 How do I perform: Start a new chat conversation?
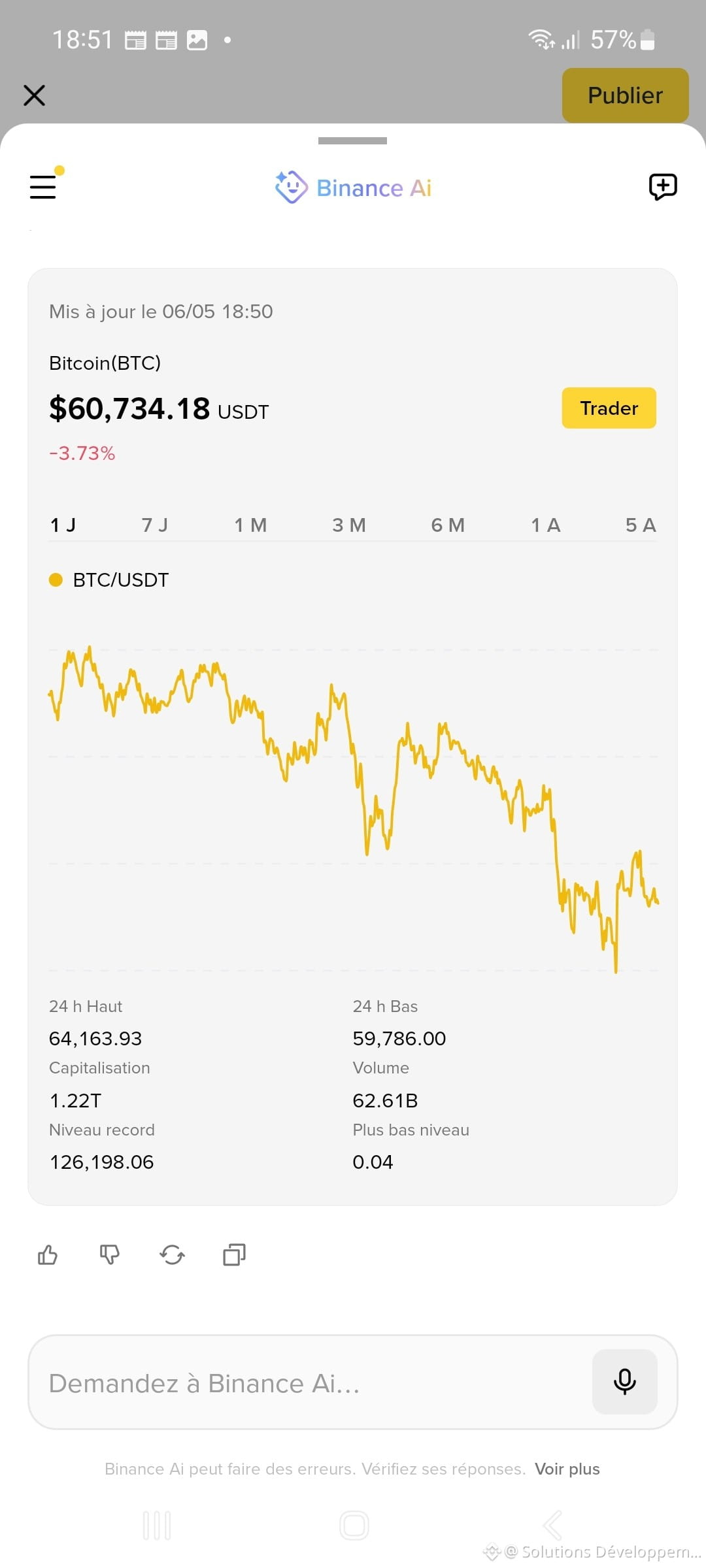pyautogui.click(x=662, y=187)
